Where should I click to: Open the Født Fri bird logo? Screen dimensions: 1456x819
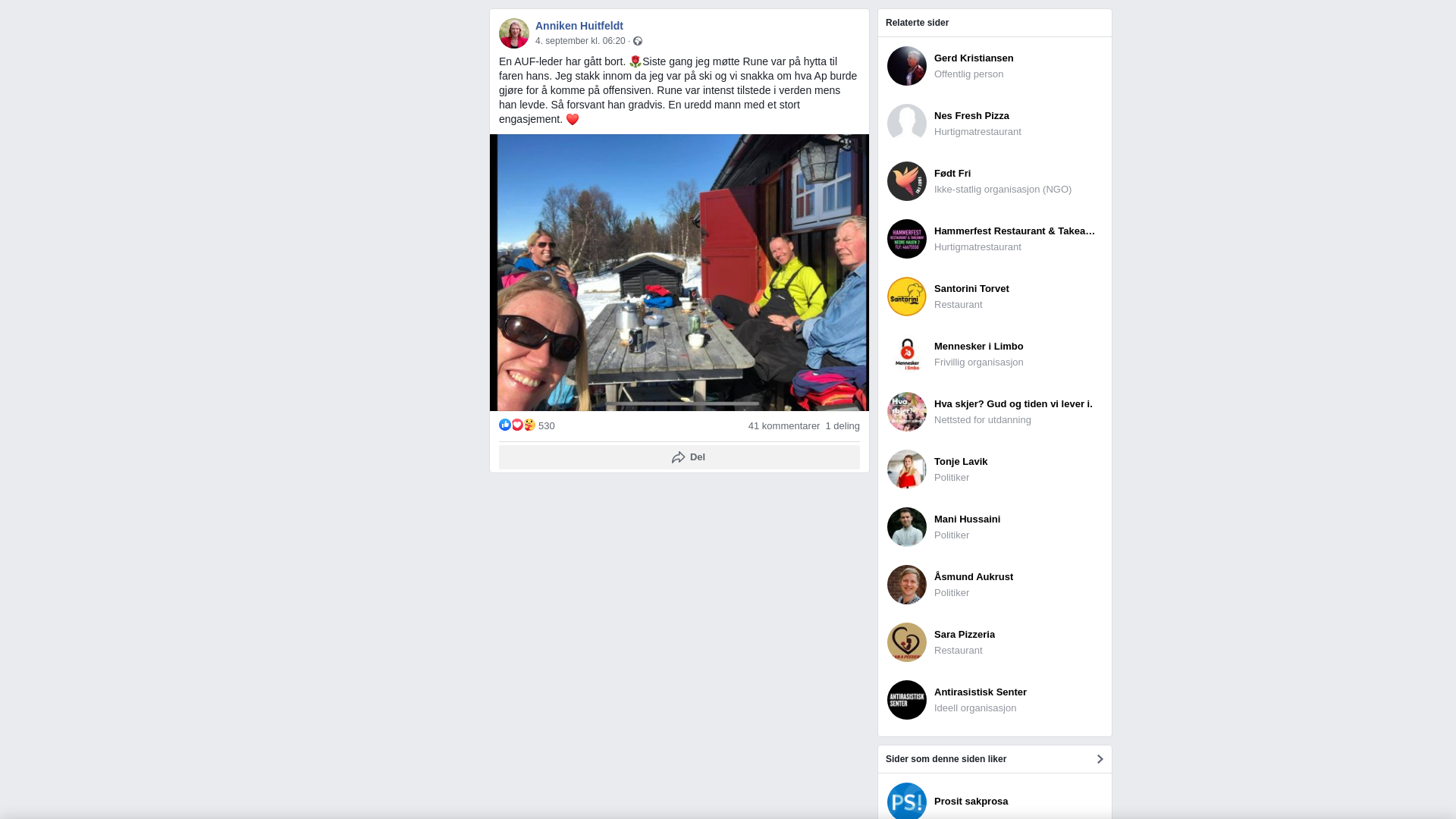pos(906,181)
